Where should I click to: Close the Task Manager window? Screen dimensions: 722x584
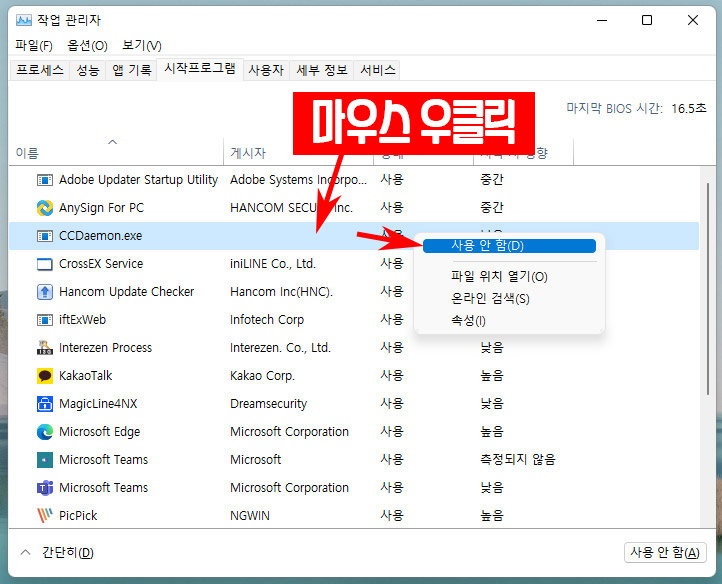pos(693,20)
